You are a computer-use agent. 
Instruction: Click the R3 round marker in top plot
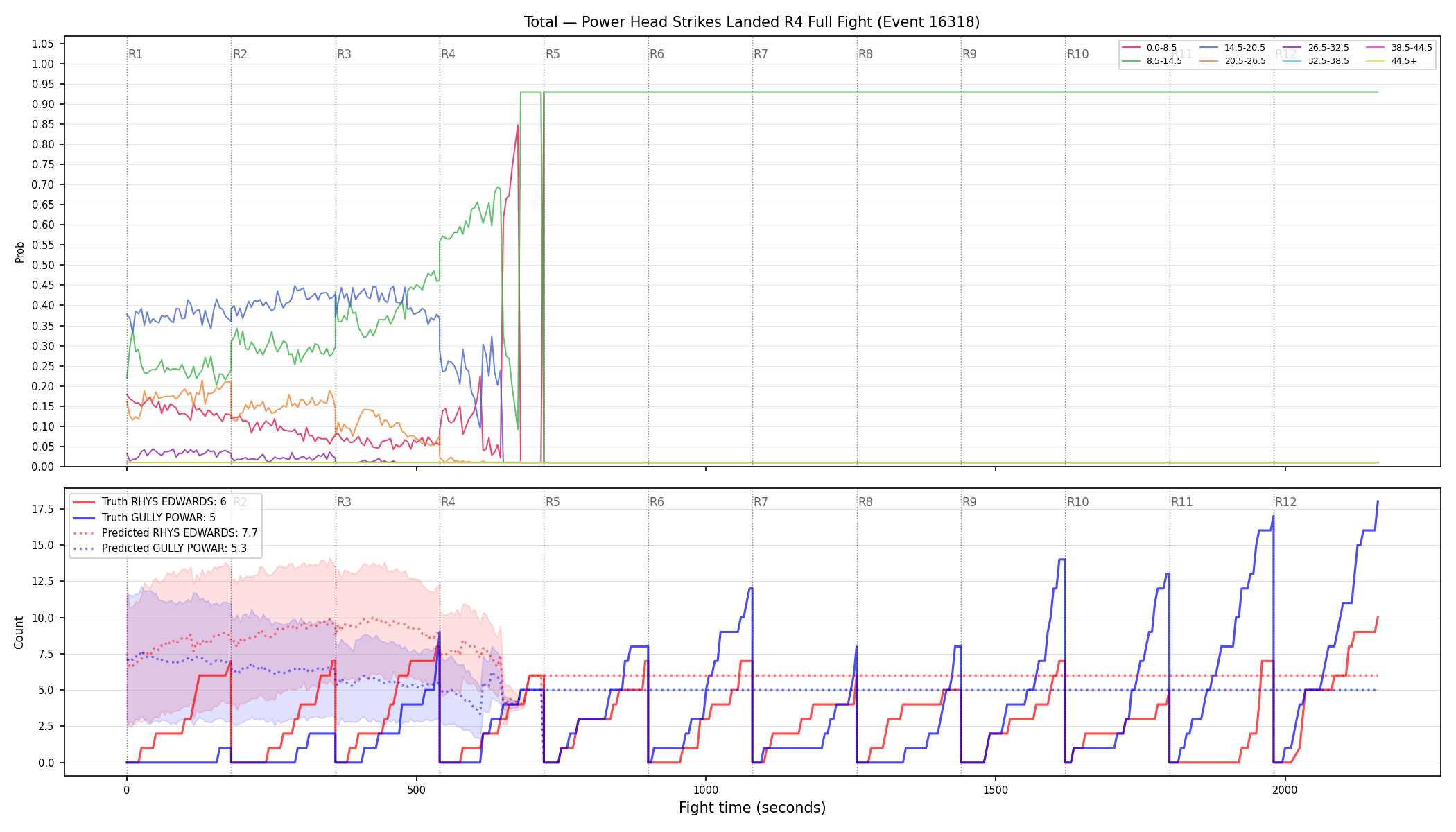(344, 54)
